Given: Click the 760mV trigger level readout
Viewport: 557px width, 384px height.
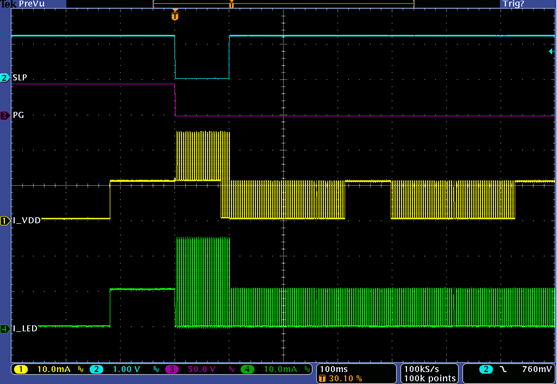Looking at the screenshot, I should [537, 369].
